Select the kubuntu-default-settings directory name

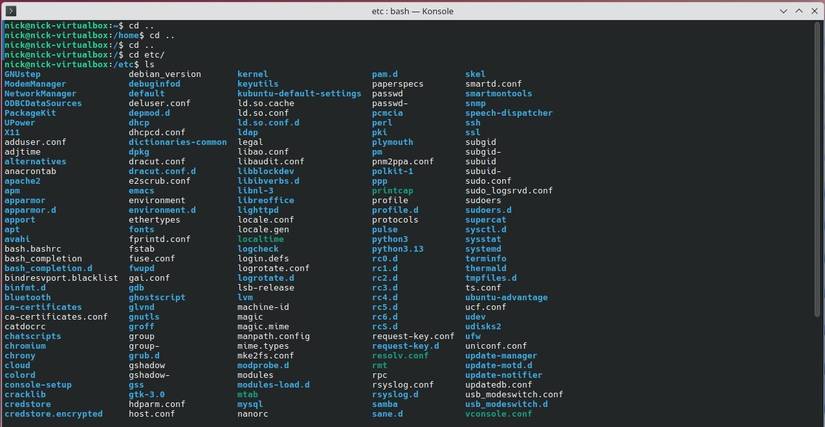[299, 93]
